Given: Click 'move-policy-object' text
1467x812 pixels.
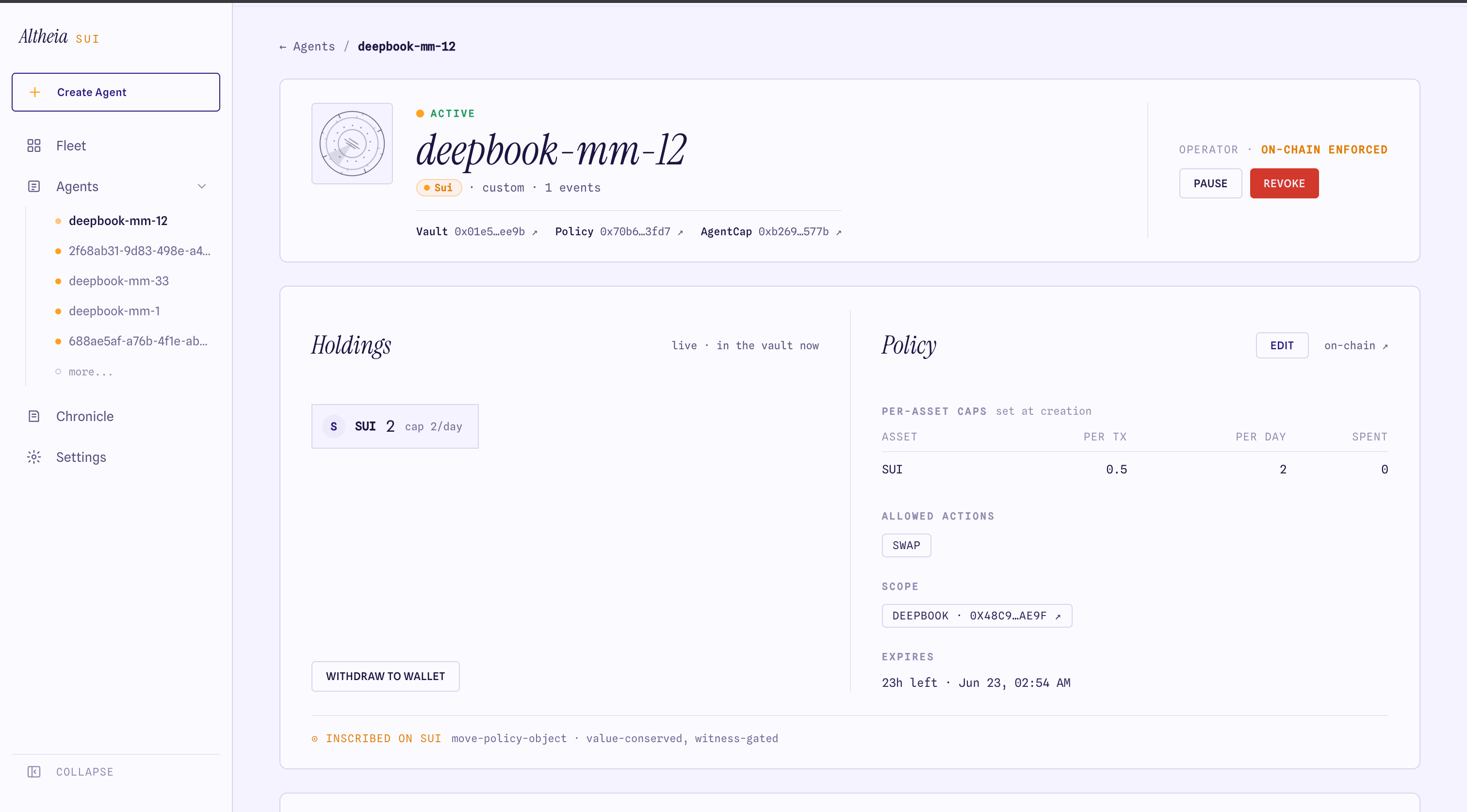Looking at the screenshot, I should point(509,739).
